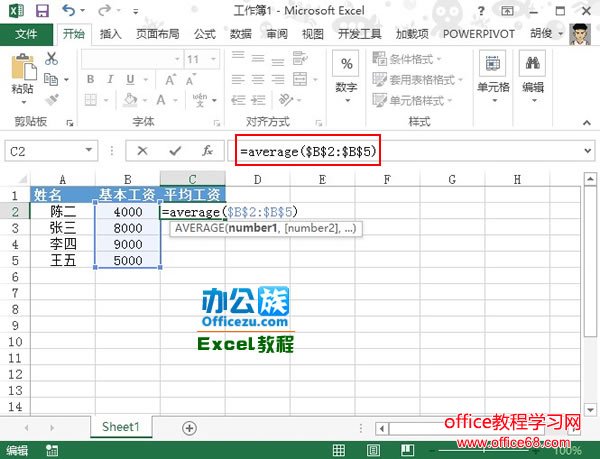Open 套用表格格式 table format dropdown
600x459 pixels.
pos(418,80)
